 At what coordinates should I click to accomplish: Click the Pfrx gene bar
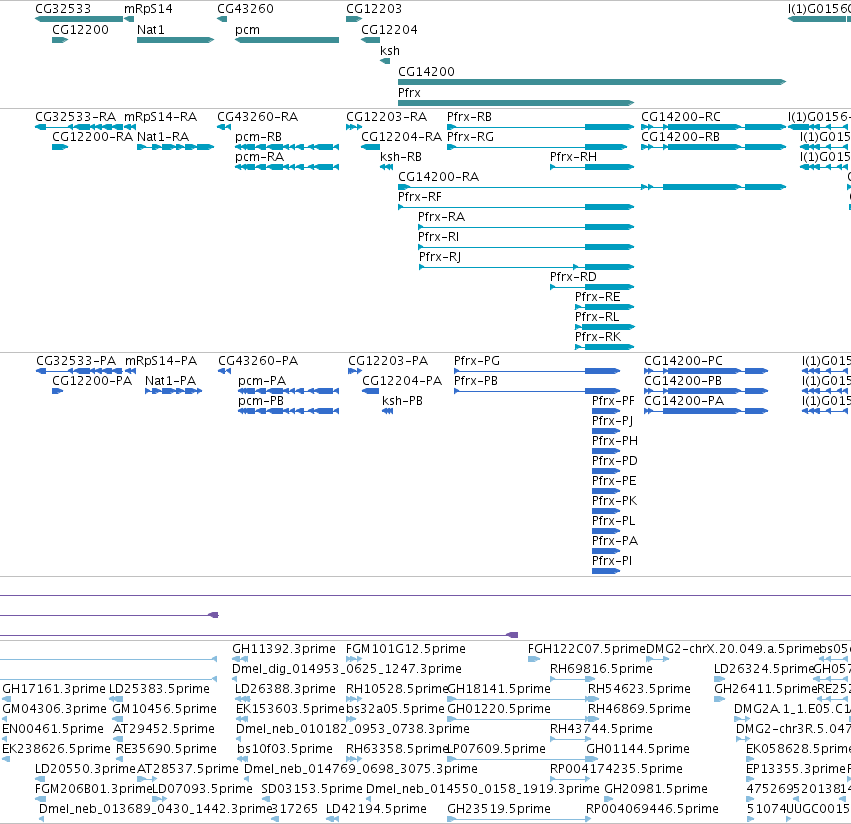point(516,103)
